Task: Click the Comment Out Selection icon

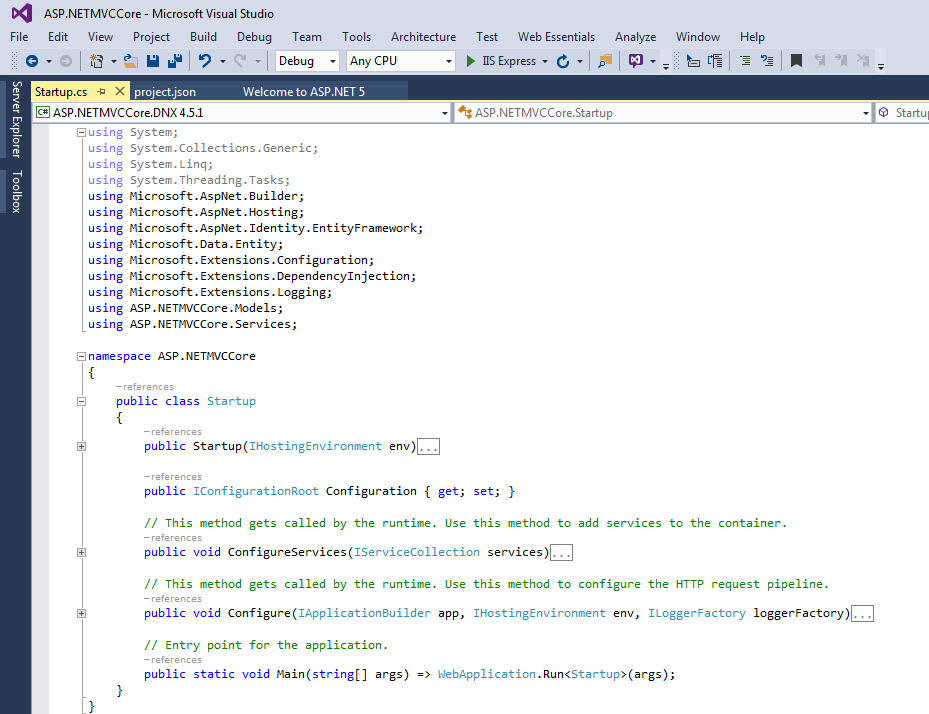Action: [x=745, y=60]
